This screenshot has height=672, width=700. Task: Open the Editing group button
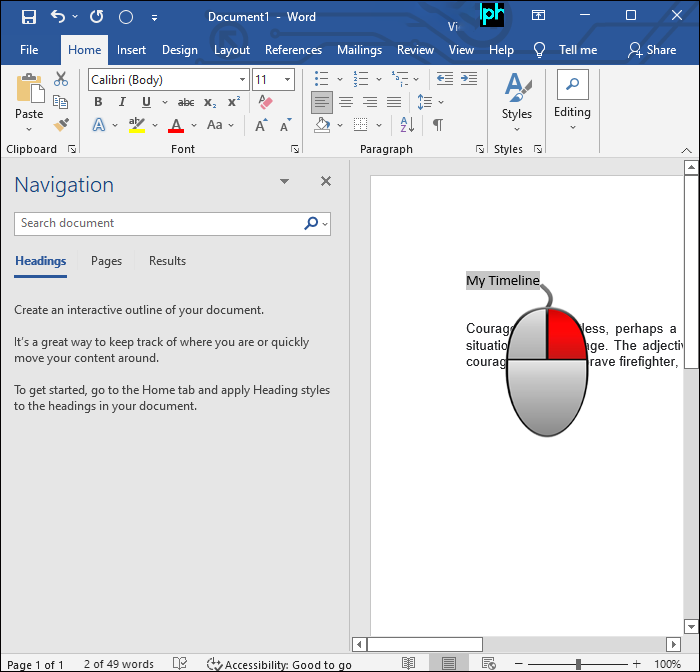pos(572,98)
